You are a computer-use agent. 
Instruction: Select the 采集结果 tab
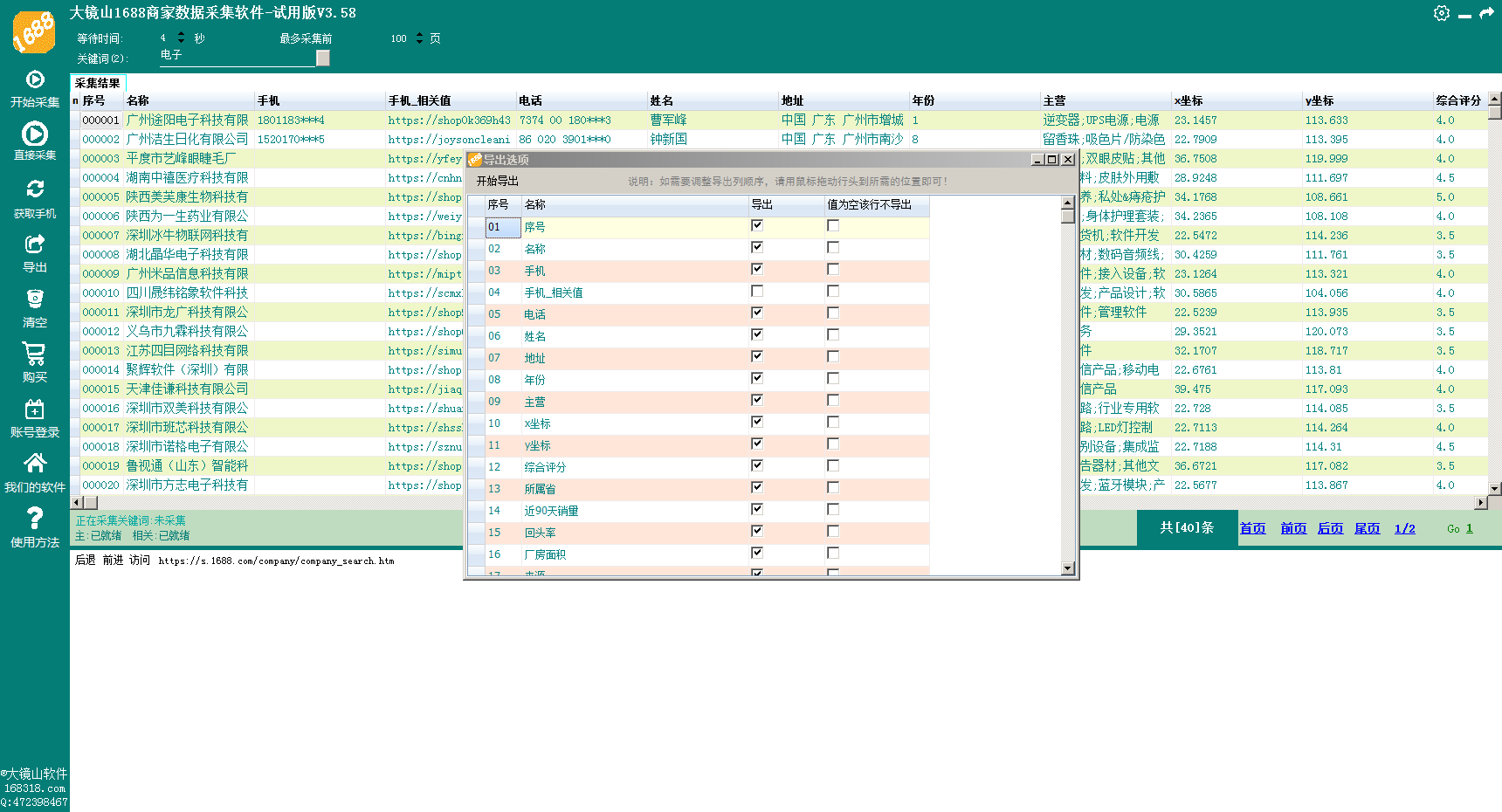click(98, 83)
